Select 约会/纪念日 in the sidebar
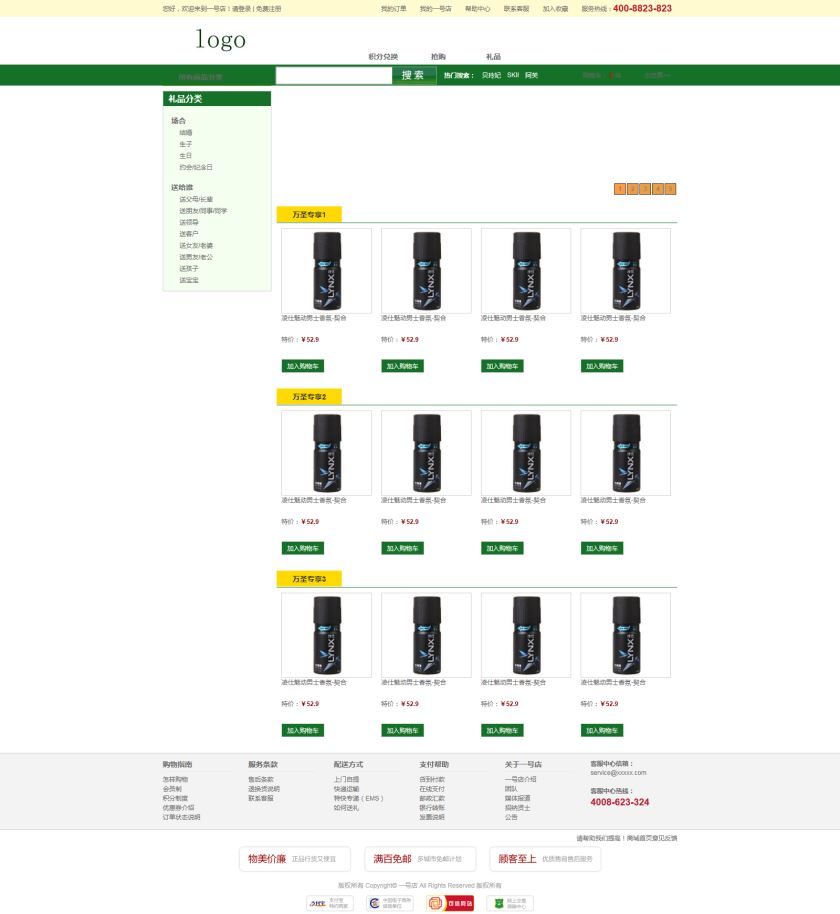The image size is (840, 914). coord(196,167)
